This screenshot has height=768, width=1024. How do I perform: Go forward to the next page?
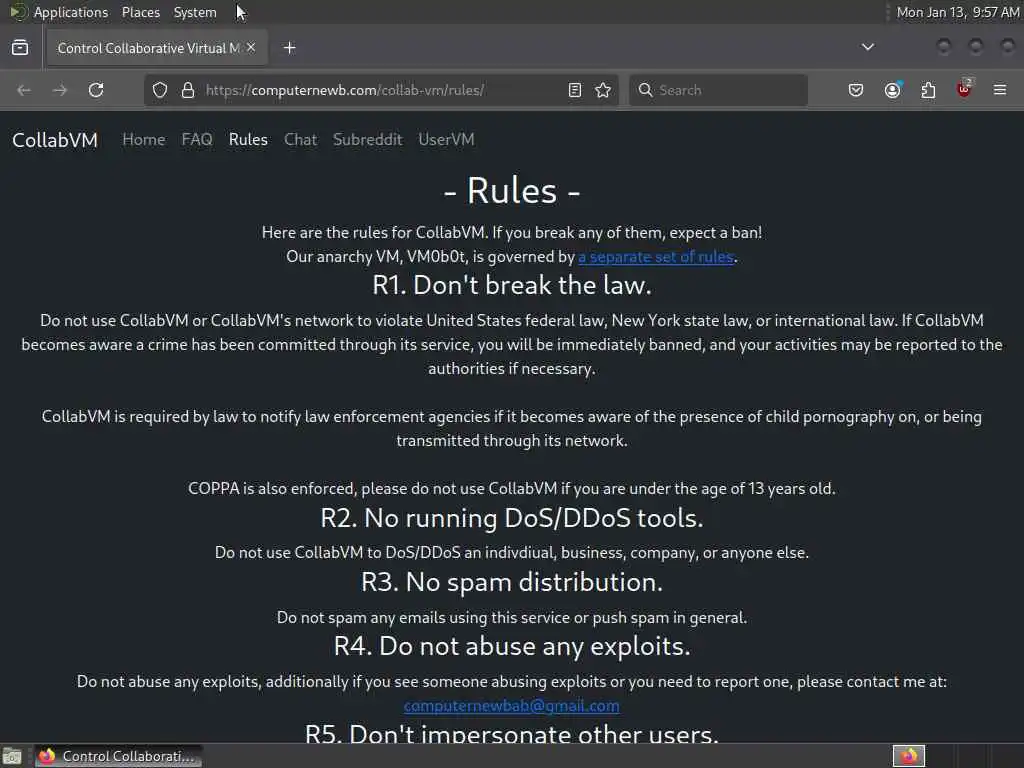point(59,90)
